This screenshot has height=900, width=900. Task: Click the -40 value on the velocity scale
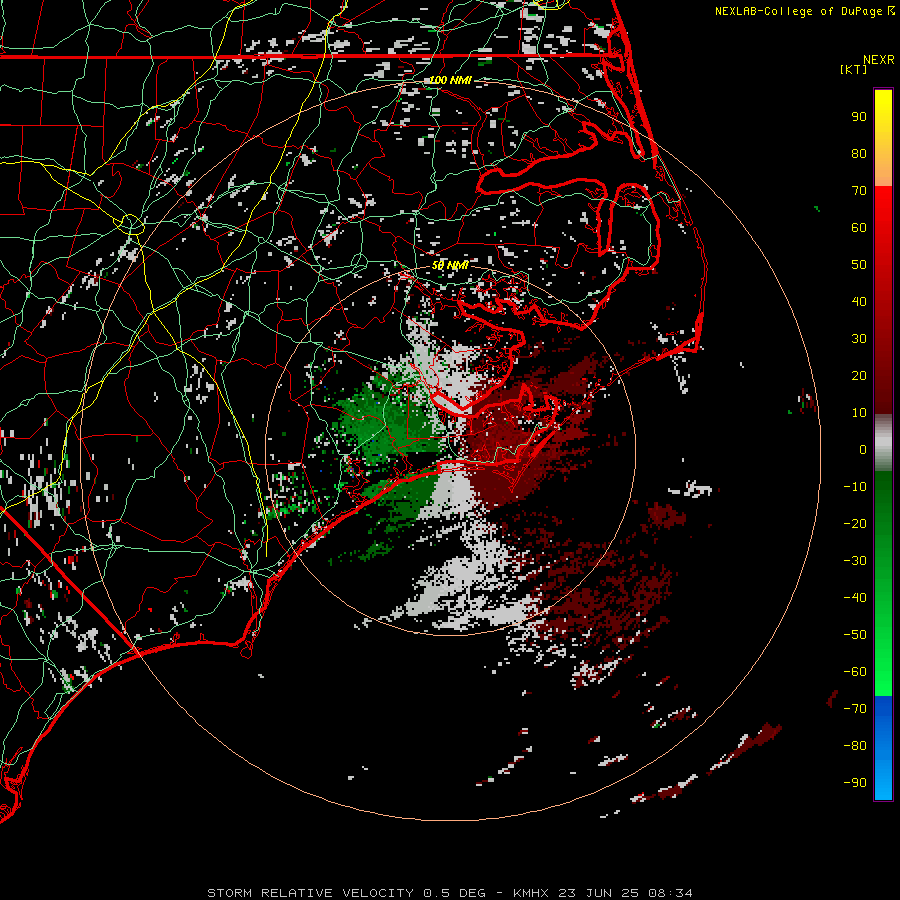point(855,598)
